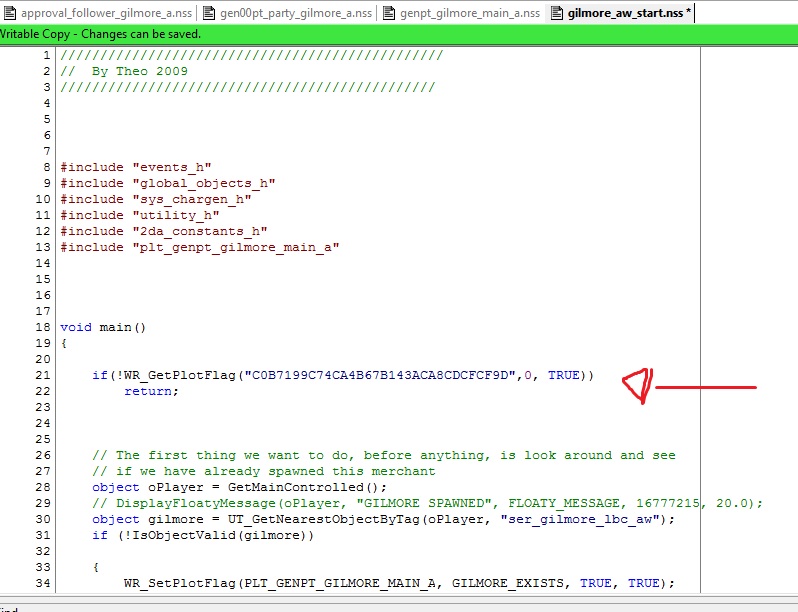Click the document icon on gen00pt_party_gilmore_a tab

(x=210, y=13)
